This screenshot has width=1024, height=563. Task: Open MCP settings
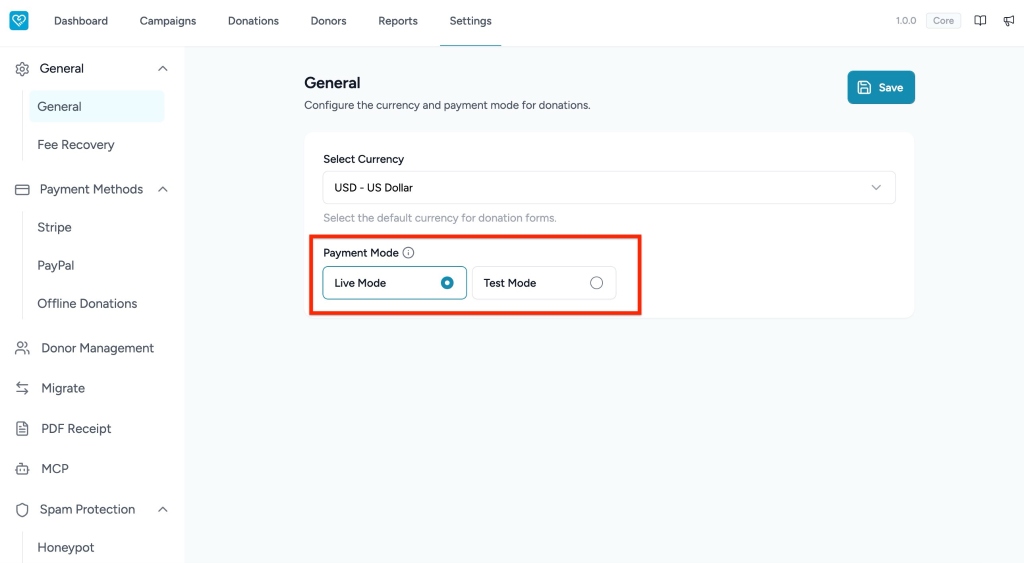tap(55, 469)
